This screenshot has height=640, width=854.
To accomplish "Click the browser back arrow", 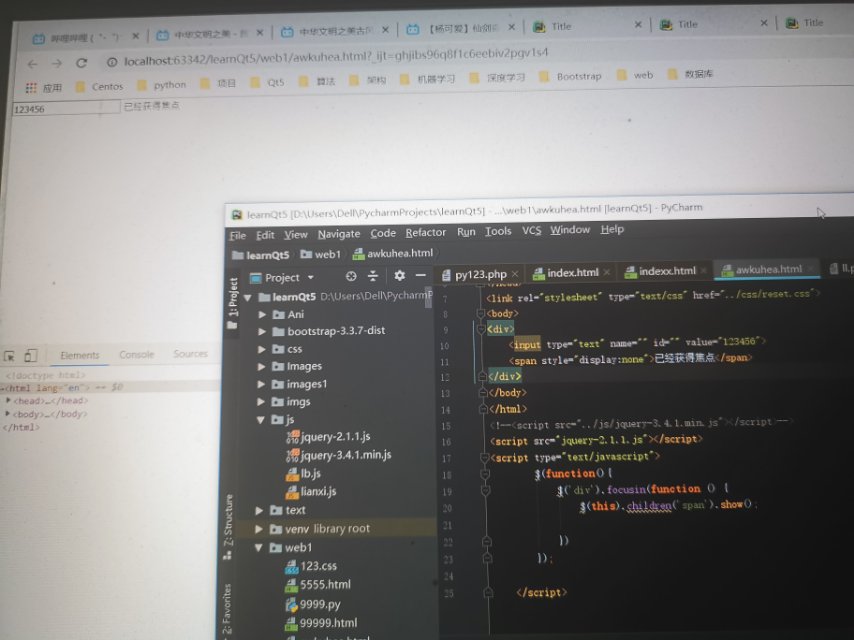I will 32,64.
